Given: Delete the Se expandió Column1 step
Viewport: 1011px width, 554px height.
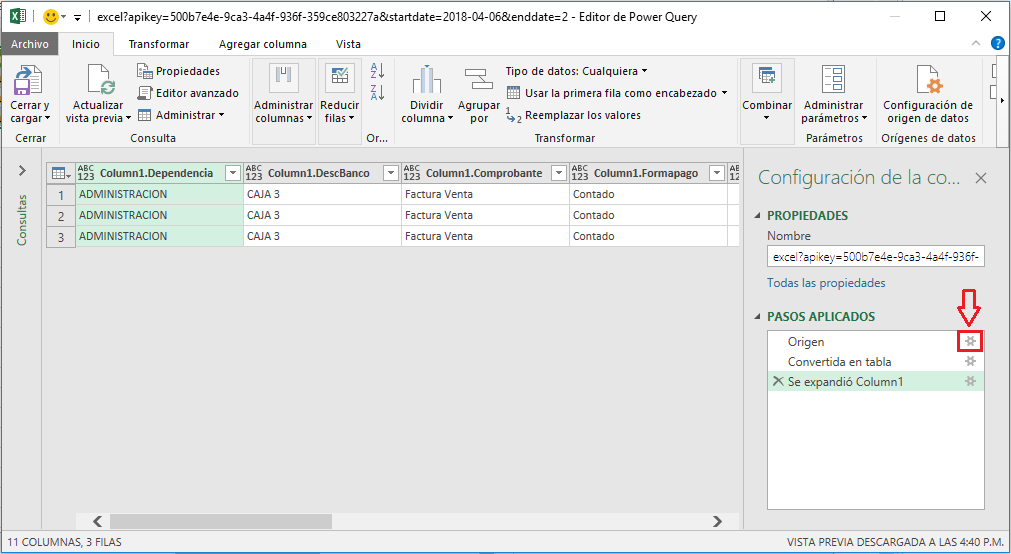Looking at the screenshot, I should pyautogui.click(x=777, y=382).
